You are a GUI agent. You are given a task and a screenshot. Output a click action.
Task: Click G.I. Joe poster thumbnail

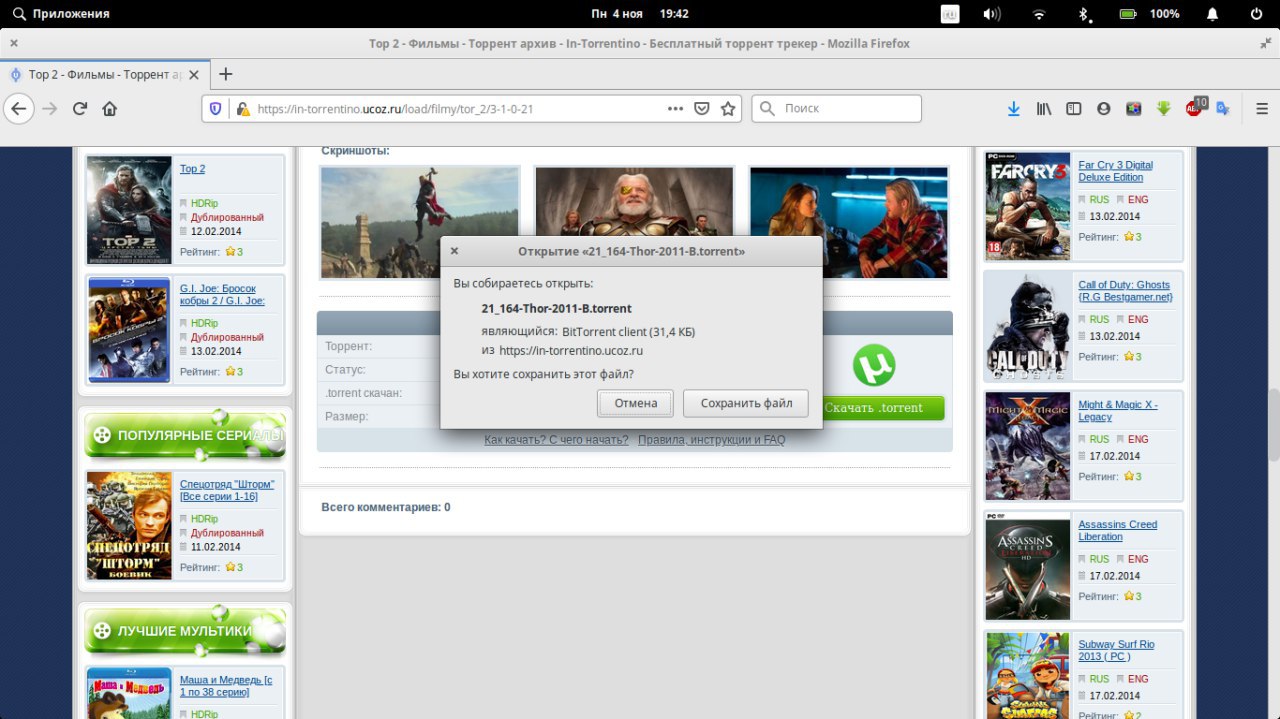pos(130,330)
